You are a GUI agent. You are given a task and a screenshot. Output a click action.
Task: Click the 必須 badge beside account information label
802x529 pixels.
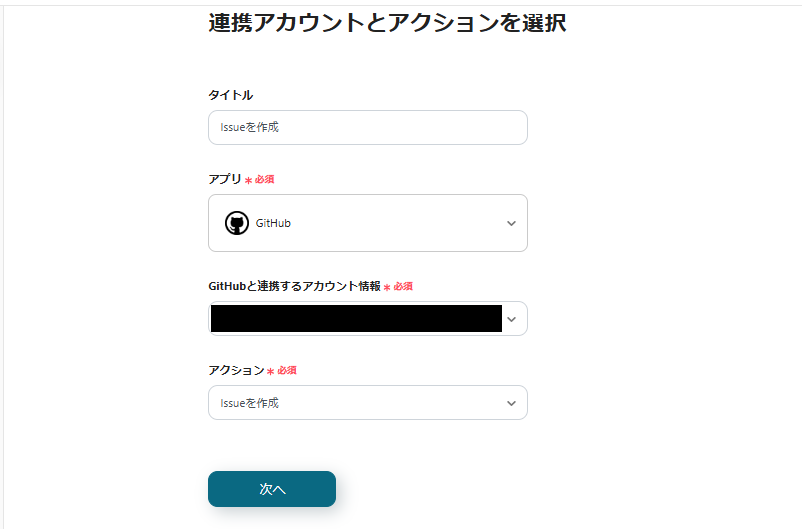click(x=403, y=286)
